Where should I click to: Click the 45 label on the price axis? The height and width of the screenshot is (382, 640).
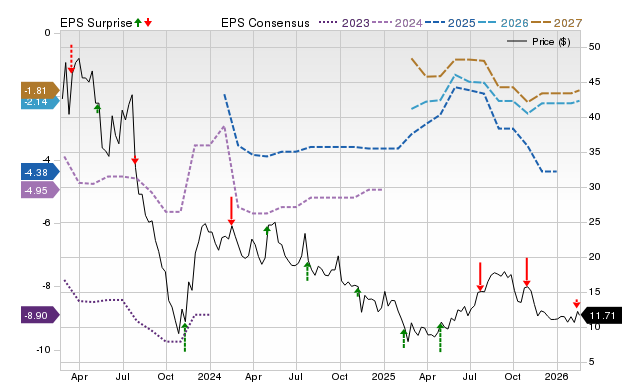click(x=594, y=82)
